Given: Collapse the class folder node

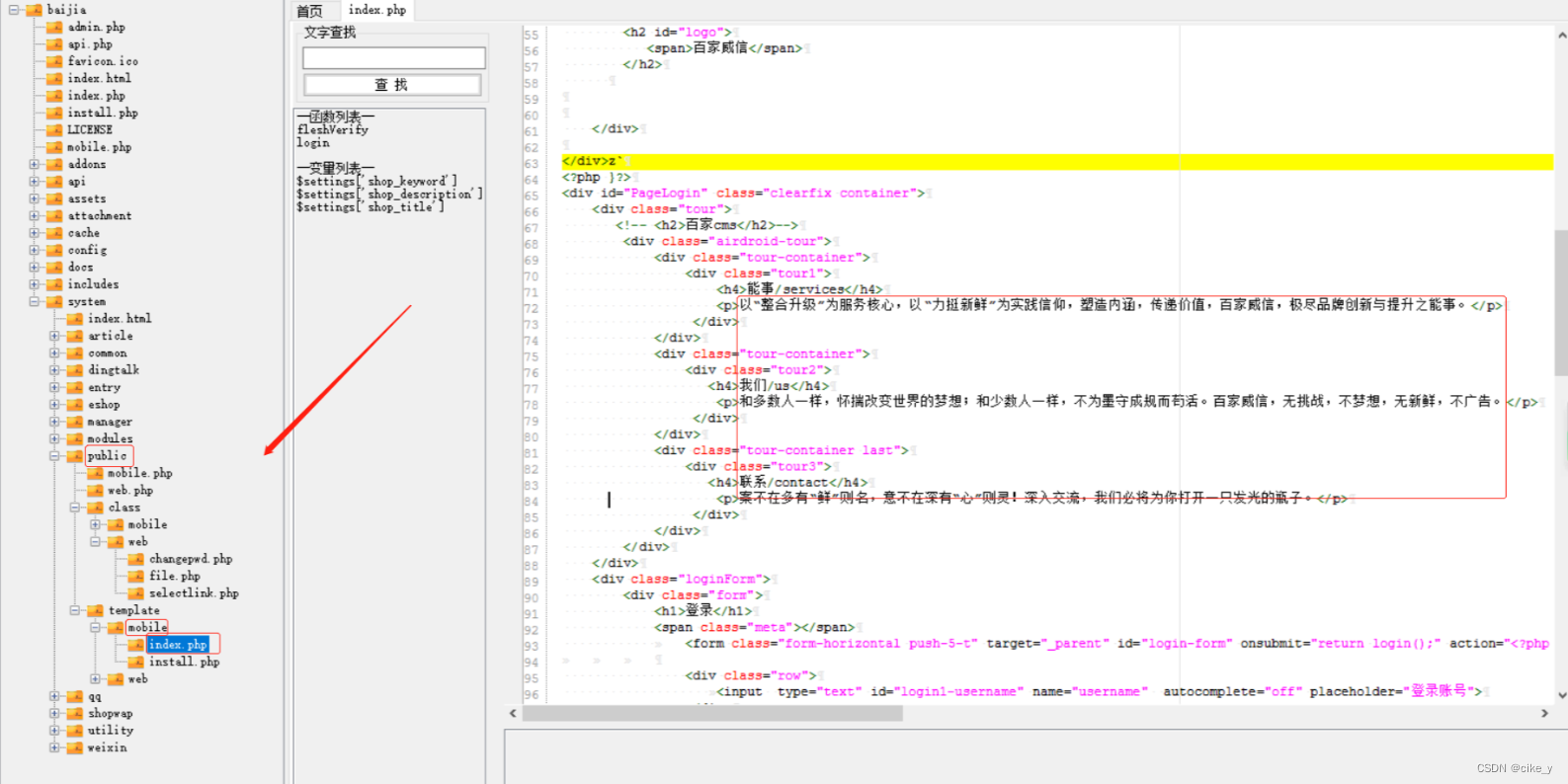Looking at the screenshot, I should (x=75, y=508).
